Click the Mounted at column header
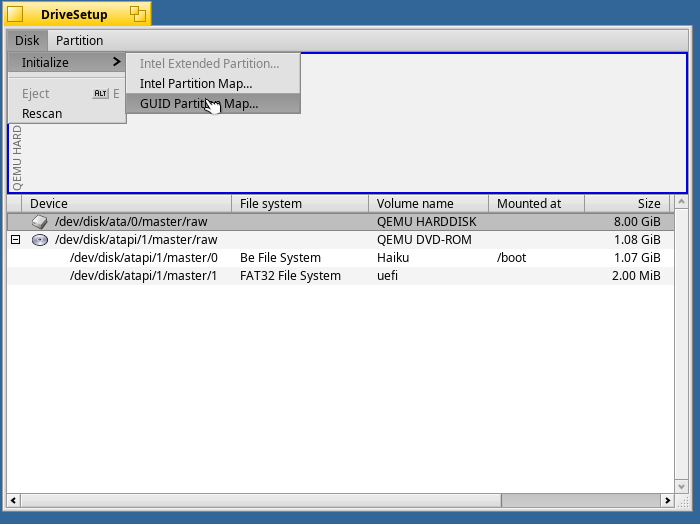 click(x=536, y=203)
